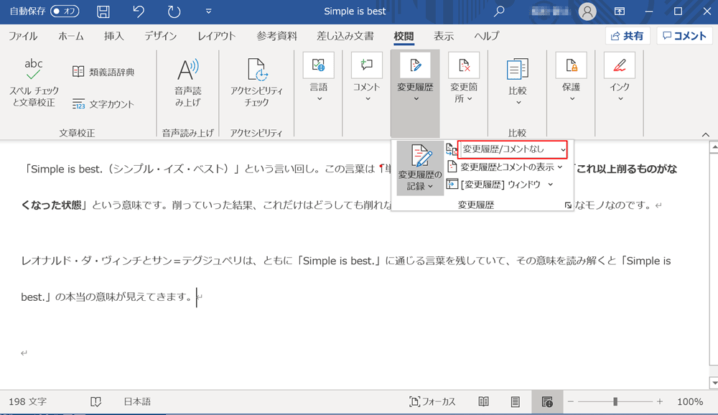This screenshot has height=415, width=718.
Task: Click the コメント button at top right
Action: tap(685, 36)
